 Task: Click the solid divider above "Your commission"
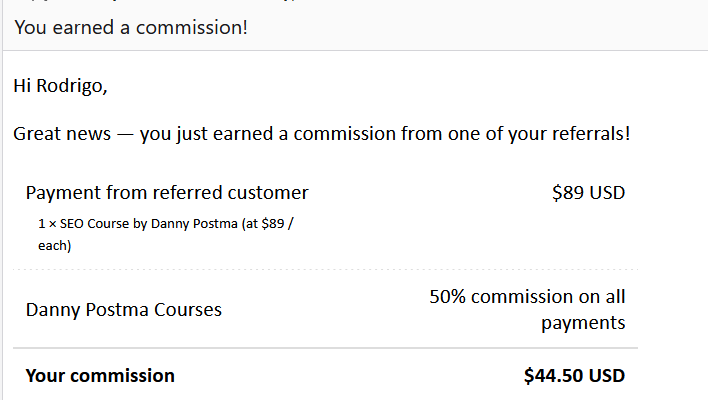[325, 349]
